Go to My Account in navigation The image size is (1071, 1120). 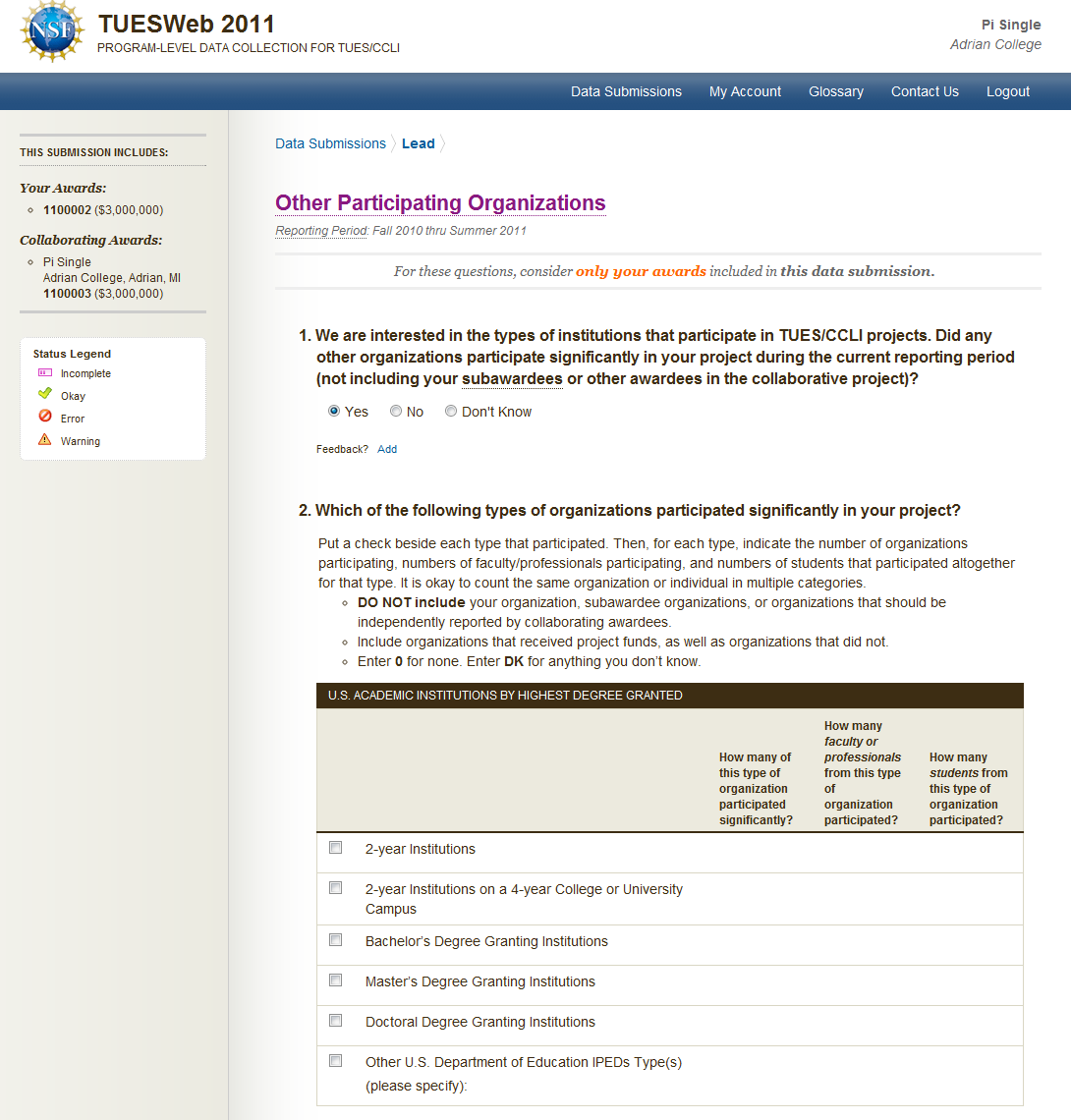[745, 91]
